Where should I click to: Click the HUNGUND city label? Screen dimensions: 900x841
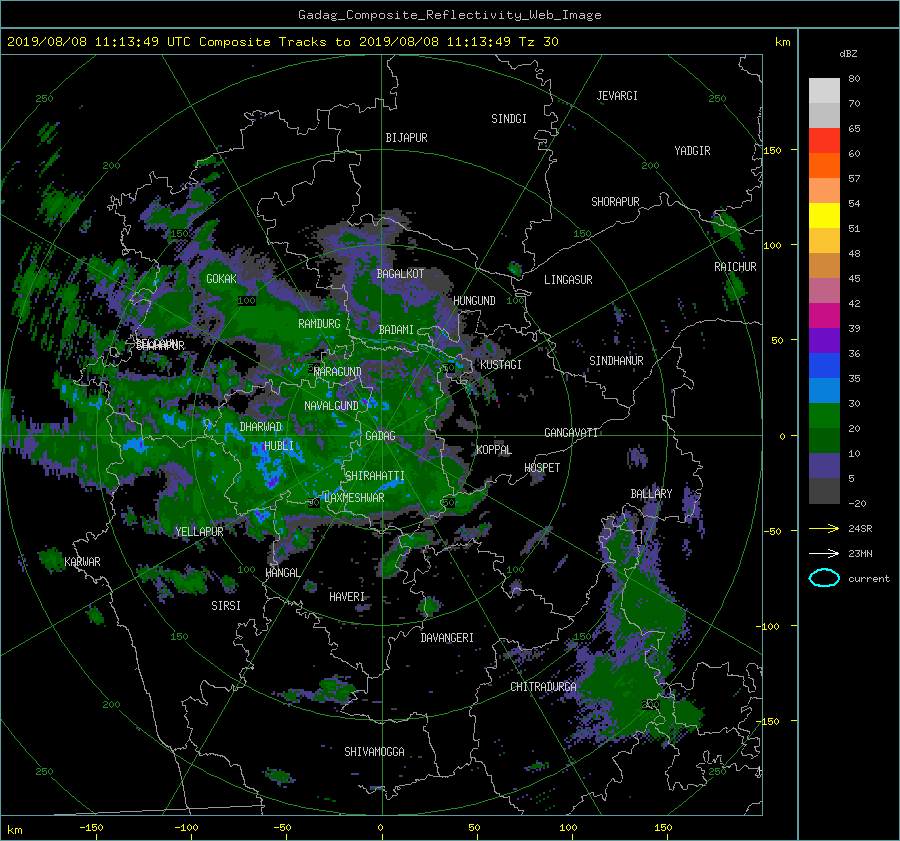(x=474, y=300)
